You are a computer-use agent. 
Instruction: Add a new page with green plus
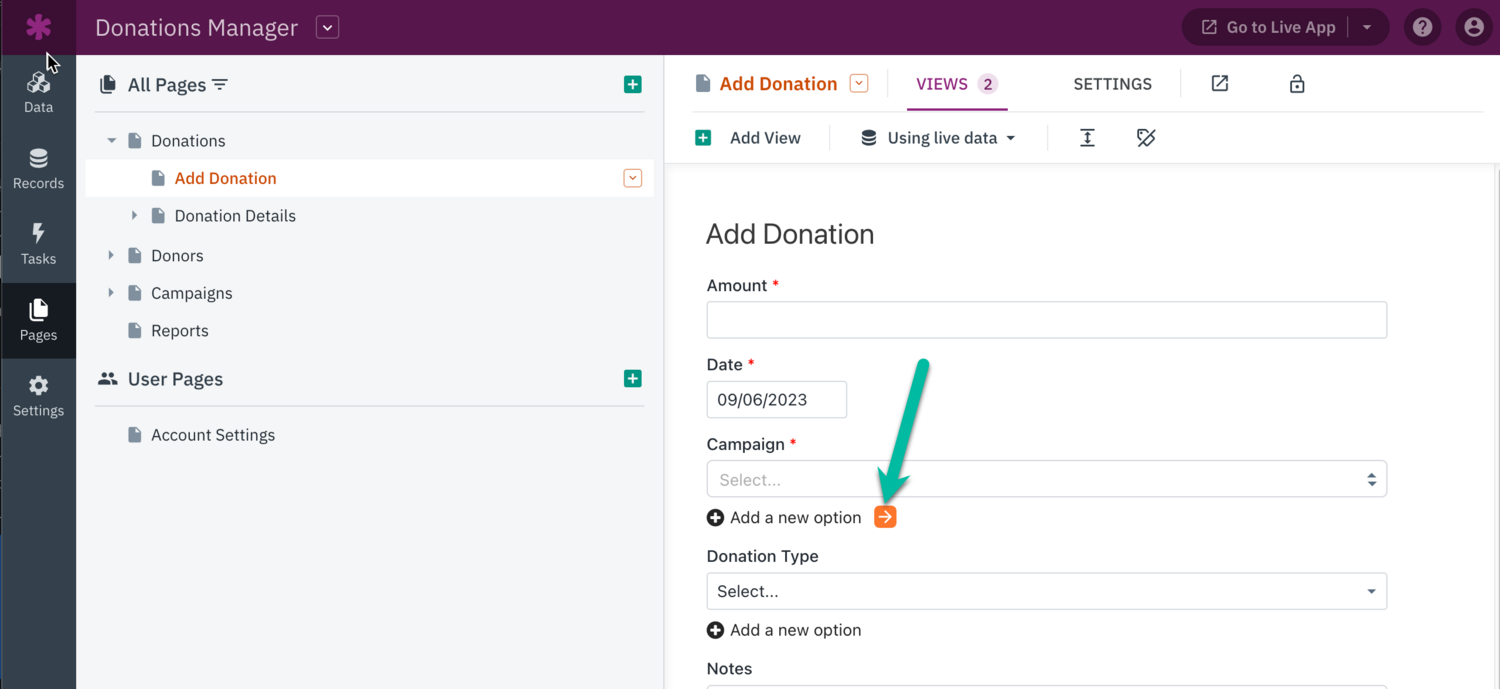[632, 85]
